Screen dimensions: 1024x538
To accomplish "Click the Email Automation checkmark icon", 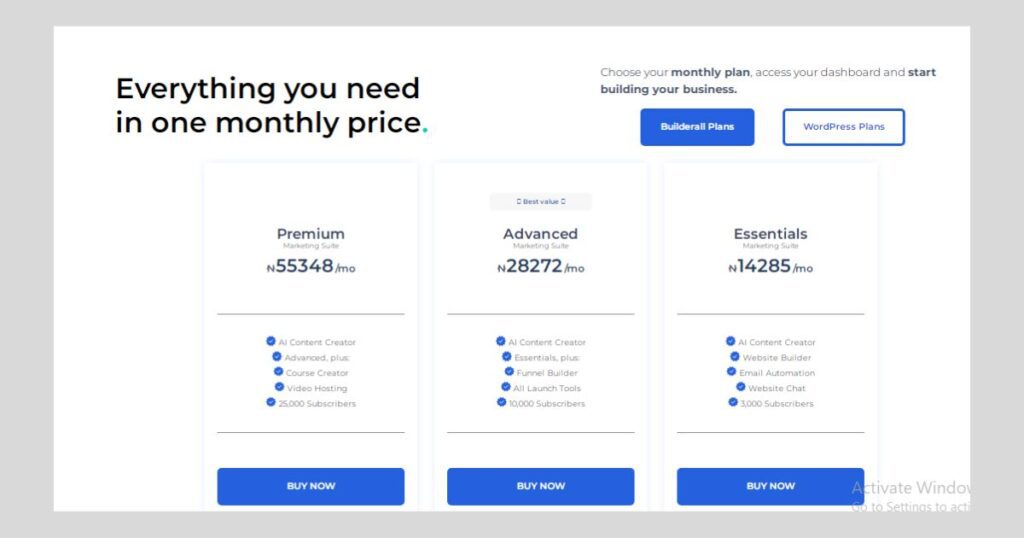I will click(731, 372).
